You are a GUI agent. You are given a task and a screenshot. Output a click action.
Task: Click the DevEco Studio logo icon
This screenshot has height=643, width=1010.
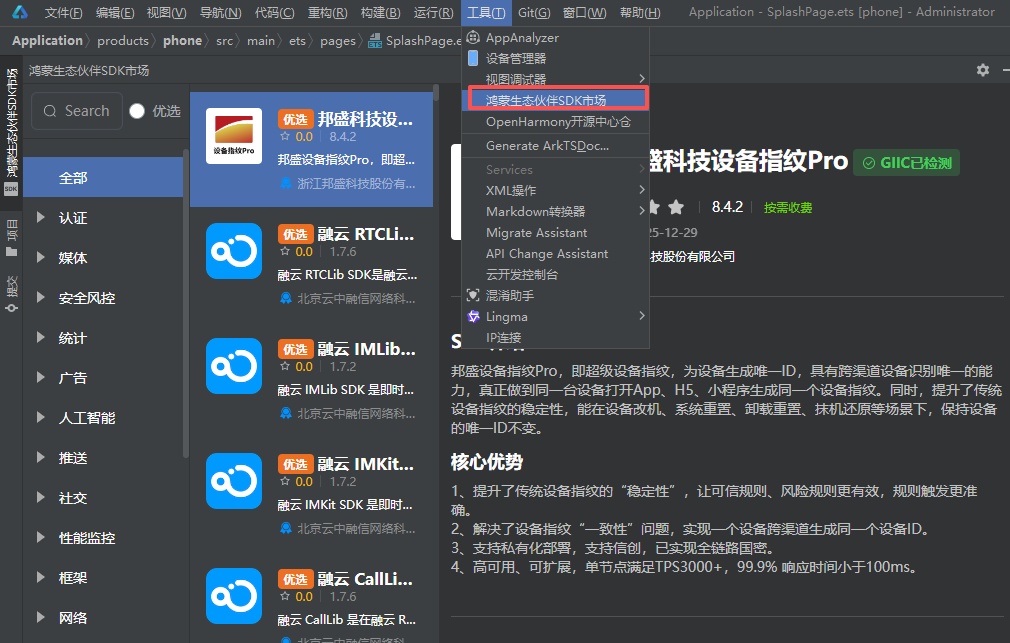pos(20,12)
